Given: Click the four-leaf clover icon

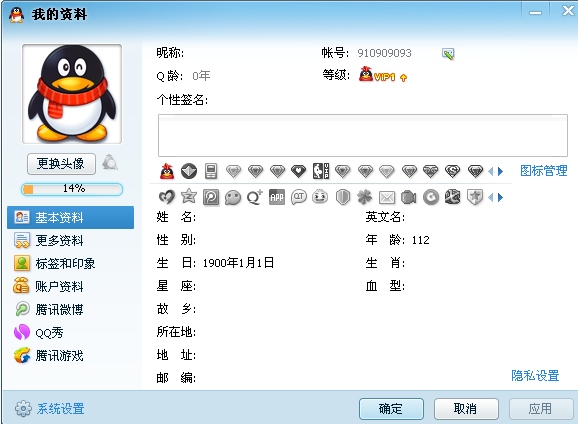Looking at the screenshot, I should (365, 197).
